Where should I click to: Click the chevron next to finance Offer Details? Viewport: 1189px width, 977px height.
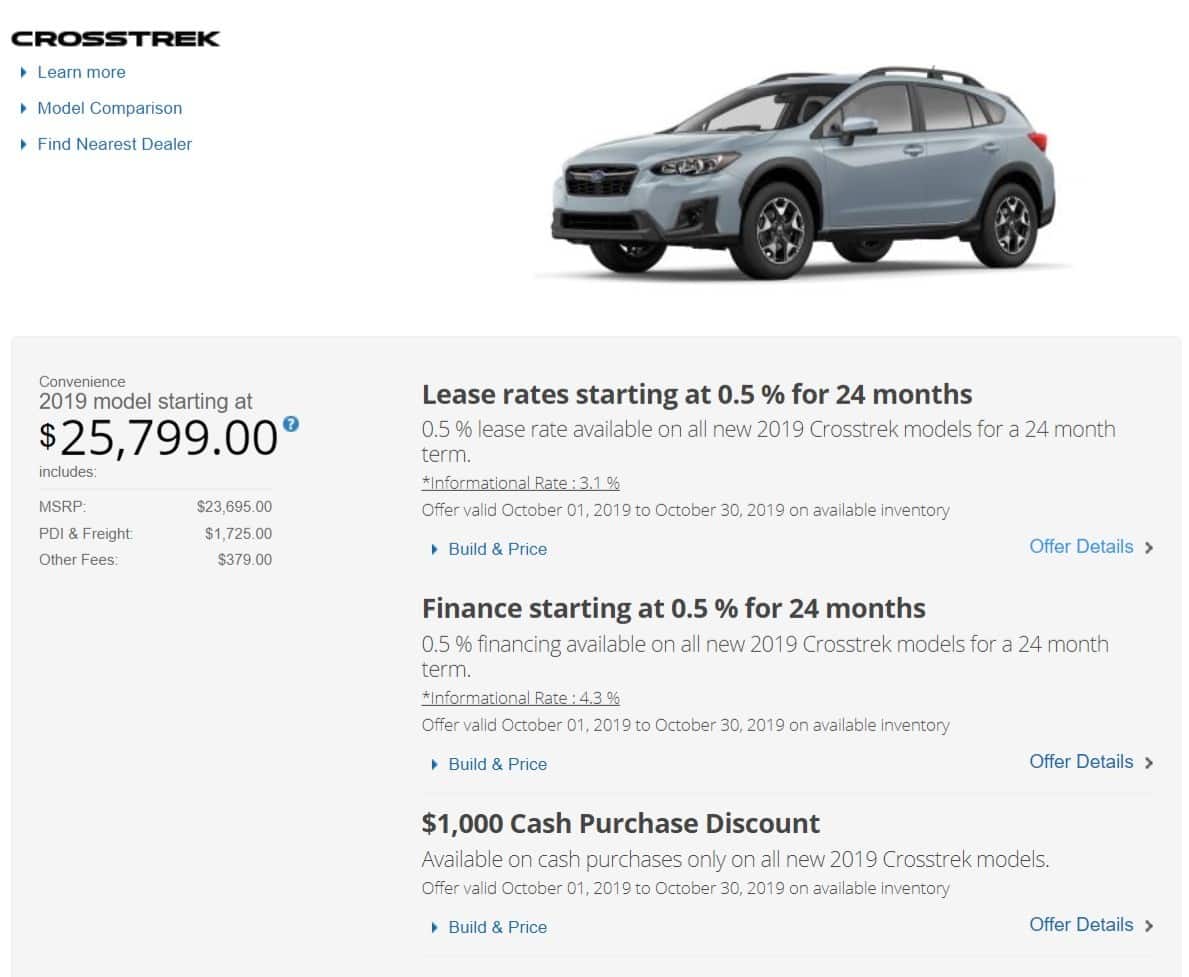(x=1149, y=763)
